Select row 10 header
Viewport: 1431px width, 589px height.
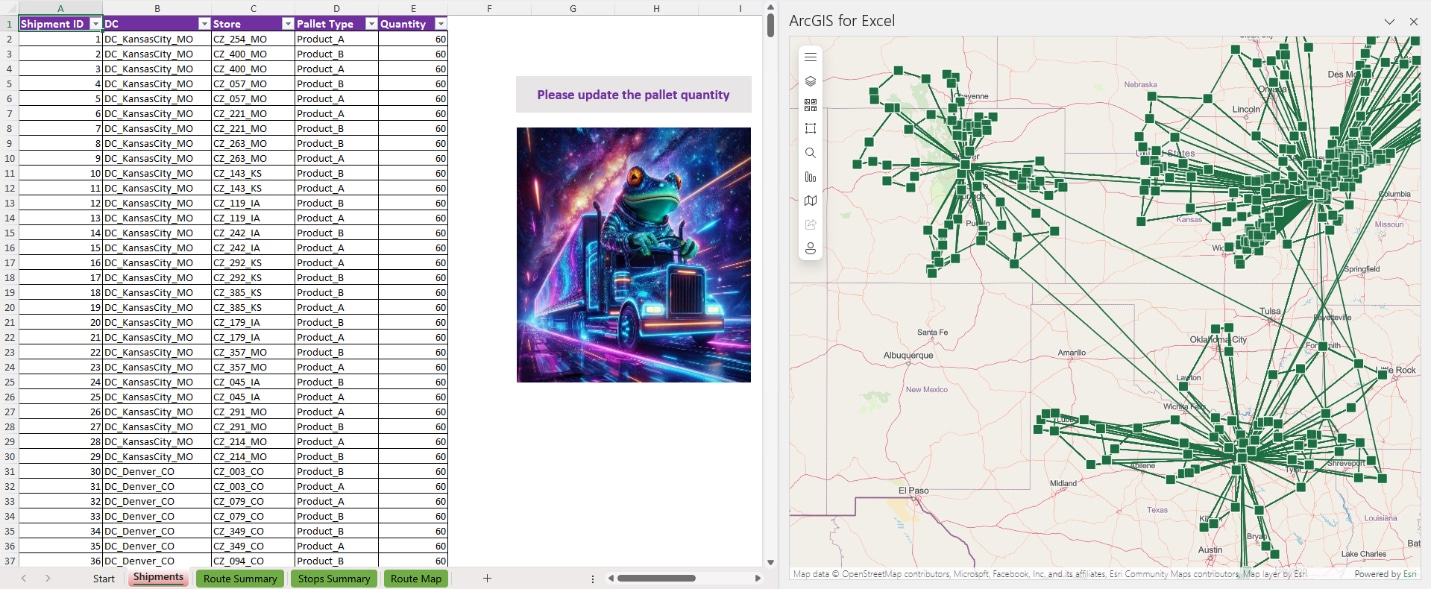pyautogui.click(x=9, y=158)
